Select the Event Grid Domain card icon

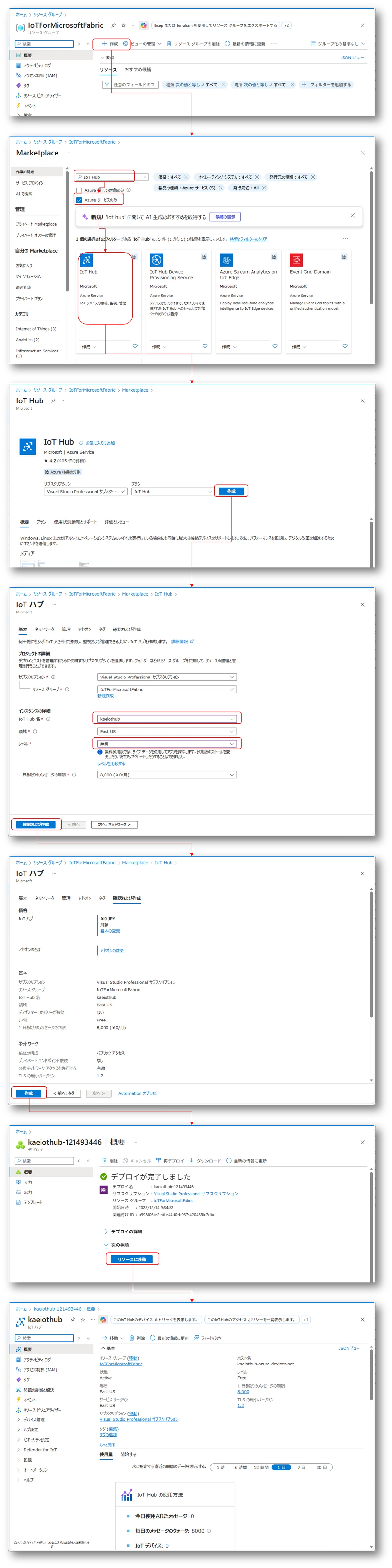click(x=296, y=260)
